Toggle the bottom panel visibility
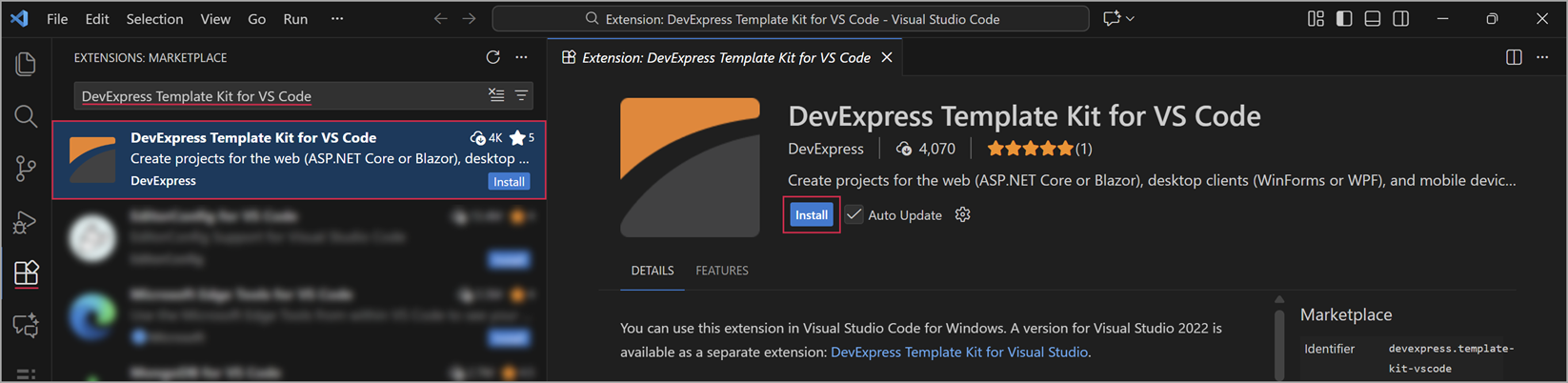 coord(1373,18)
